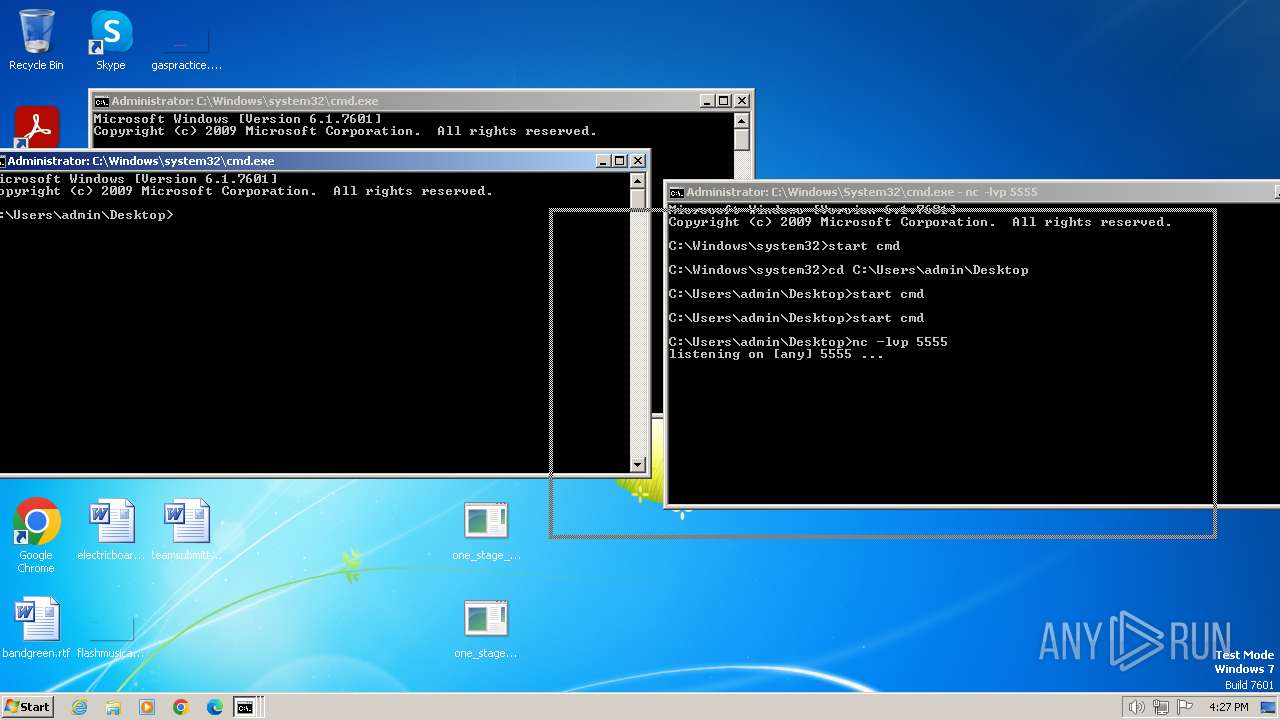Image resolution: width=1280 pixels, height=720 pixels.
Task: Select the lower one_stage desktop file
Action: click(486, 628)
